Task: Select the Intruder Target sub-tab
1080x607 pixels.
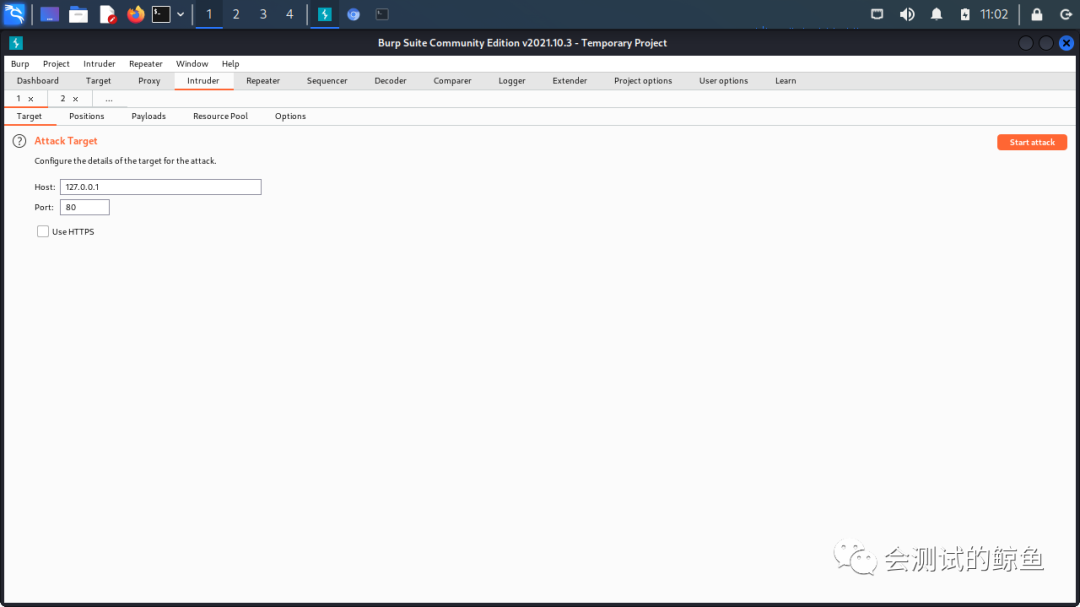Action: tap(29, 116)
